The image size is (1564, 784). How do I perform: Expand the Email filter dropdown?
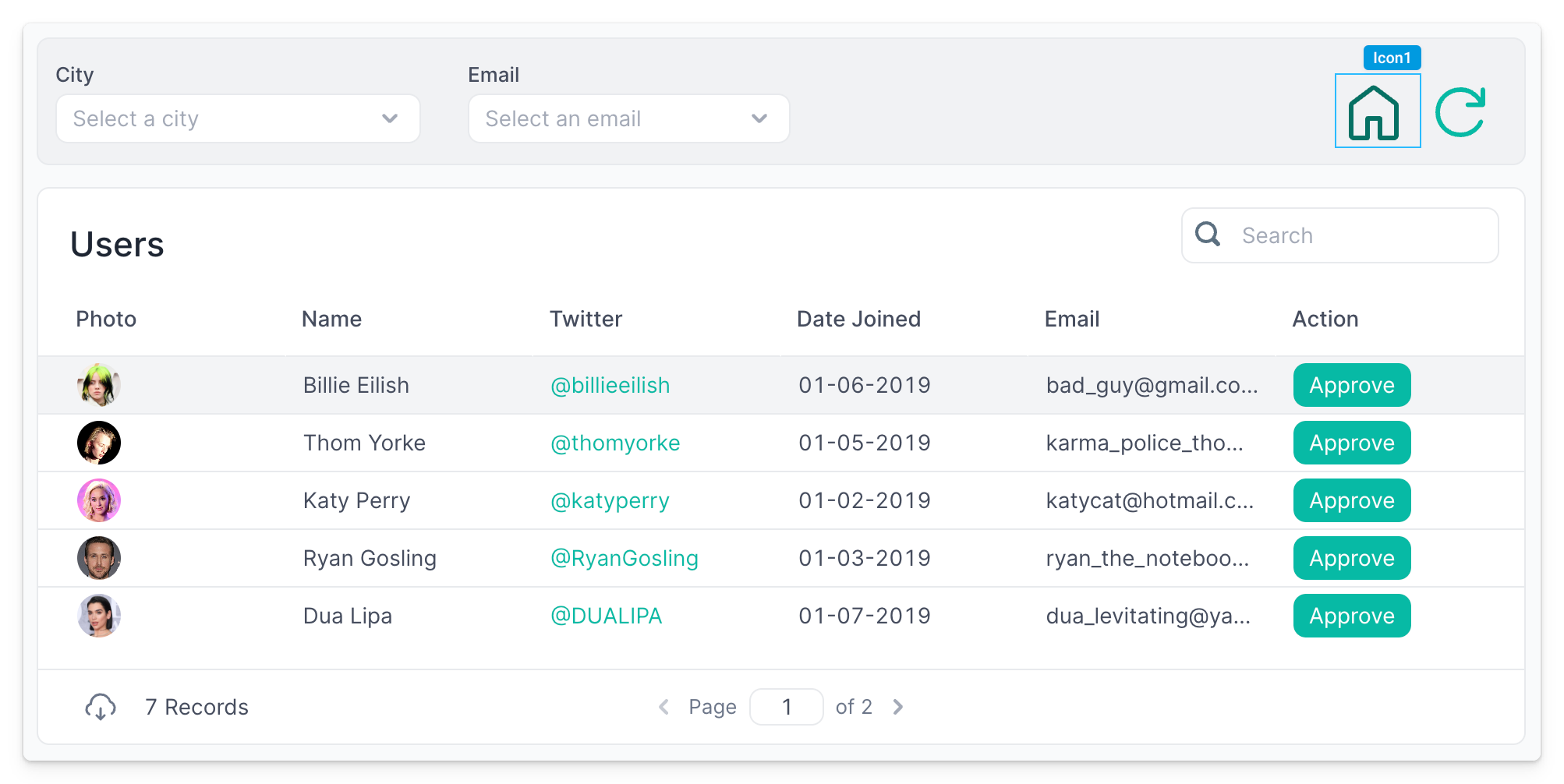coord(628,118)
